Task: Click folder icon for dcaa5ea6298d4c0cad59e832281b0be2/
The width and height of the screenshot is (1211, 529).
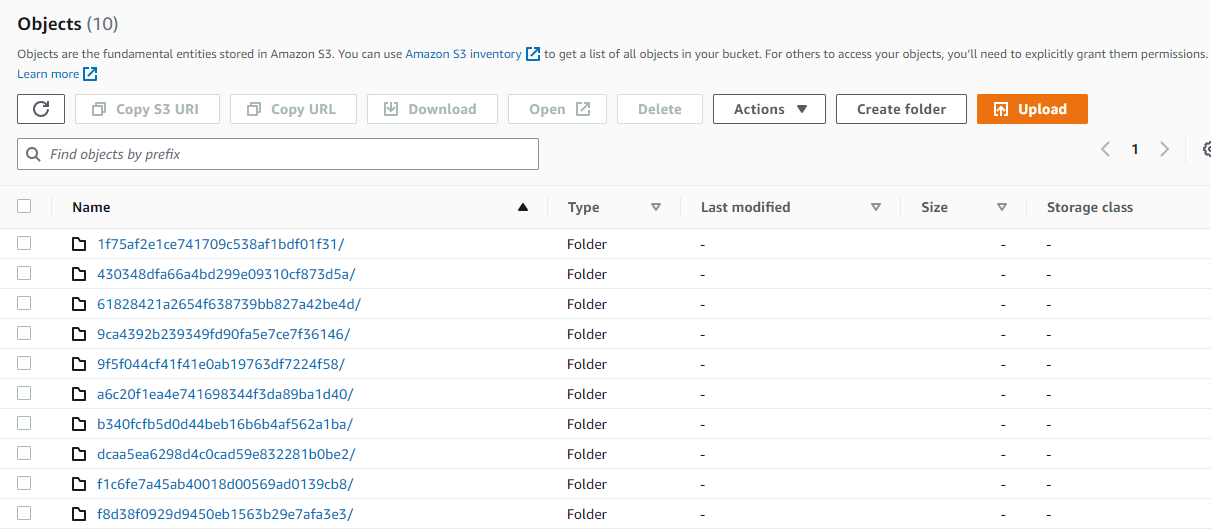Action: [79, 454]
